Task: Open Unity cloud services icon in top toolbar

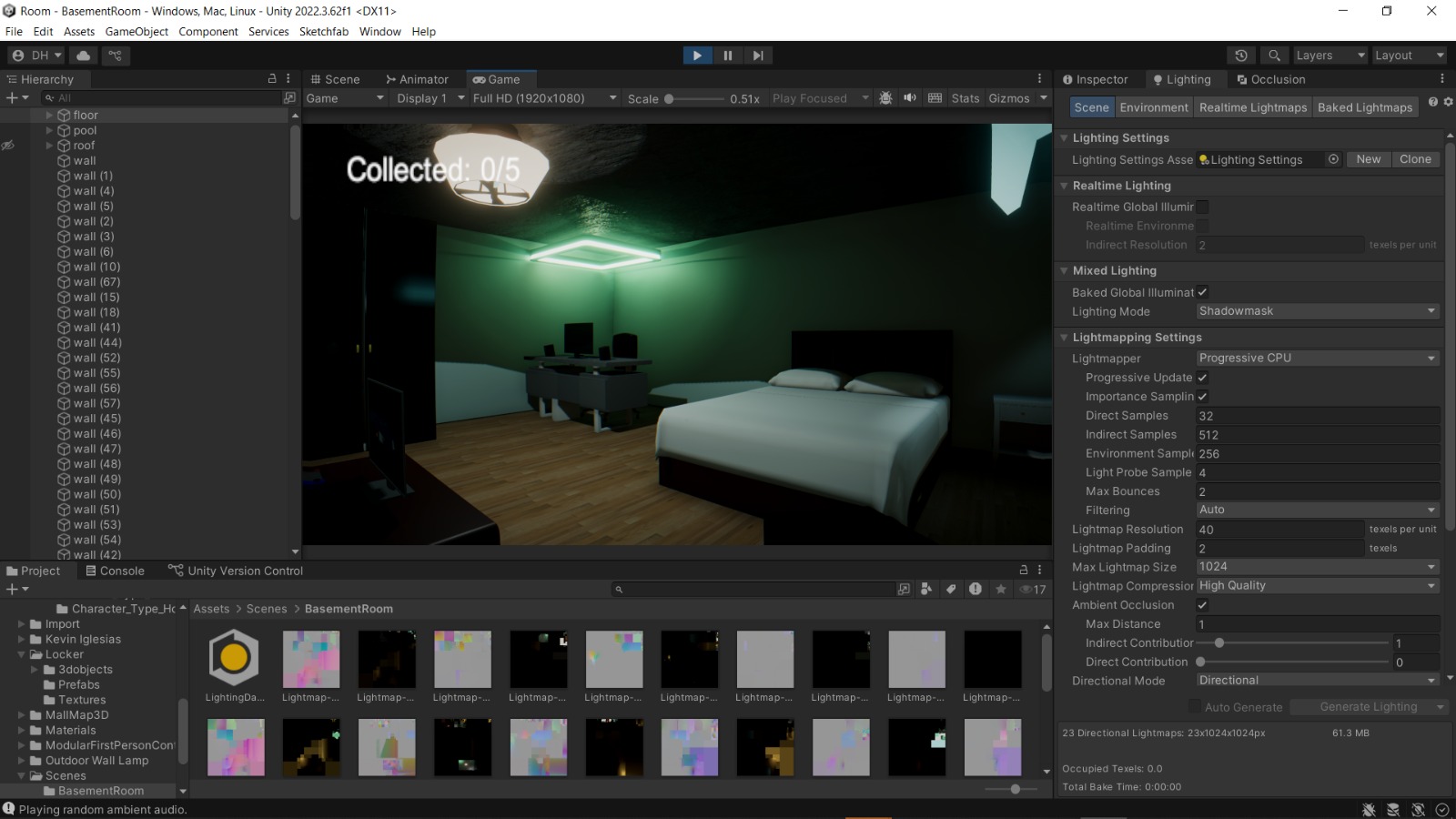Action: point(83,56)
